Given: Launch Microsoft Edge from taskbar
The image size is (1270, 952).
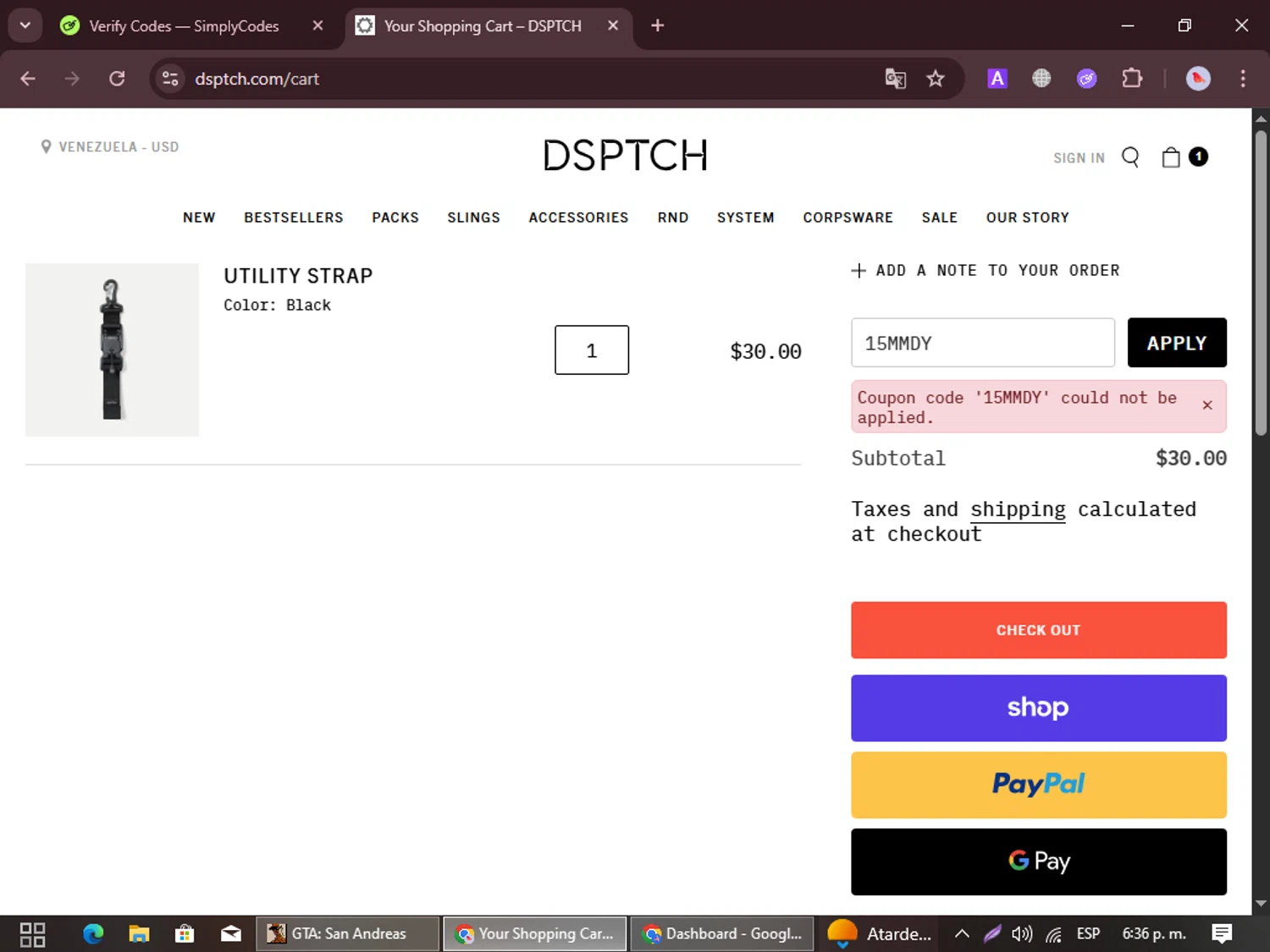Looking at the screenshot, I should [x=93, y=933].
